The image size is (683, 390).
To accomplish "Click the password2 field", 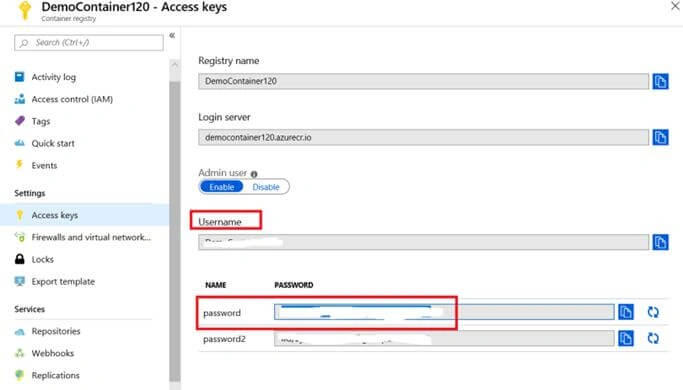I will click(x=444, y=339).
